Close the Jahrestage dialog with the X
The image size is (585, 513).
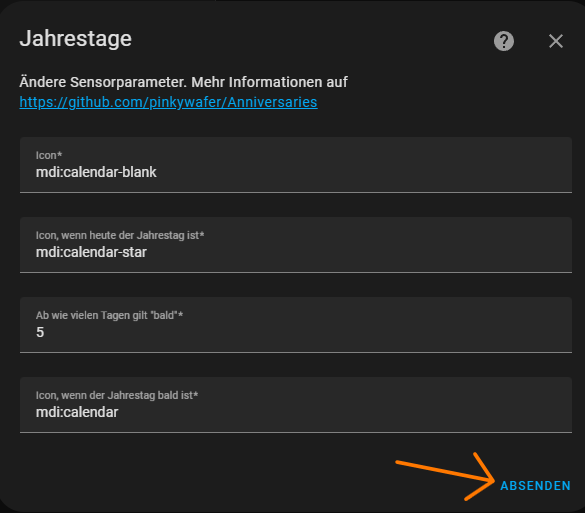[556, 41]
